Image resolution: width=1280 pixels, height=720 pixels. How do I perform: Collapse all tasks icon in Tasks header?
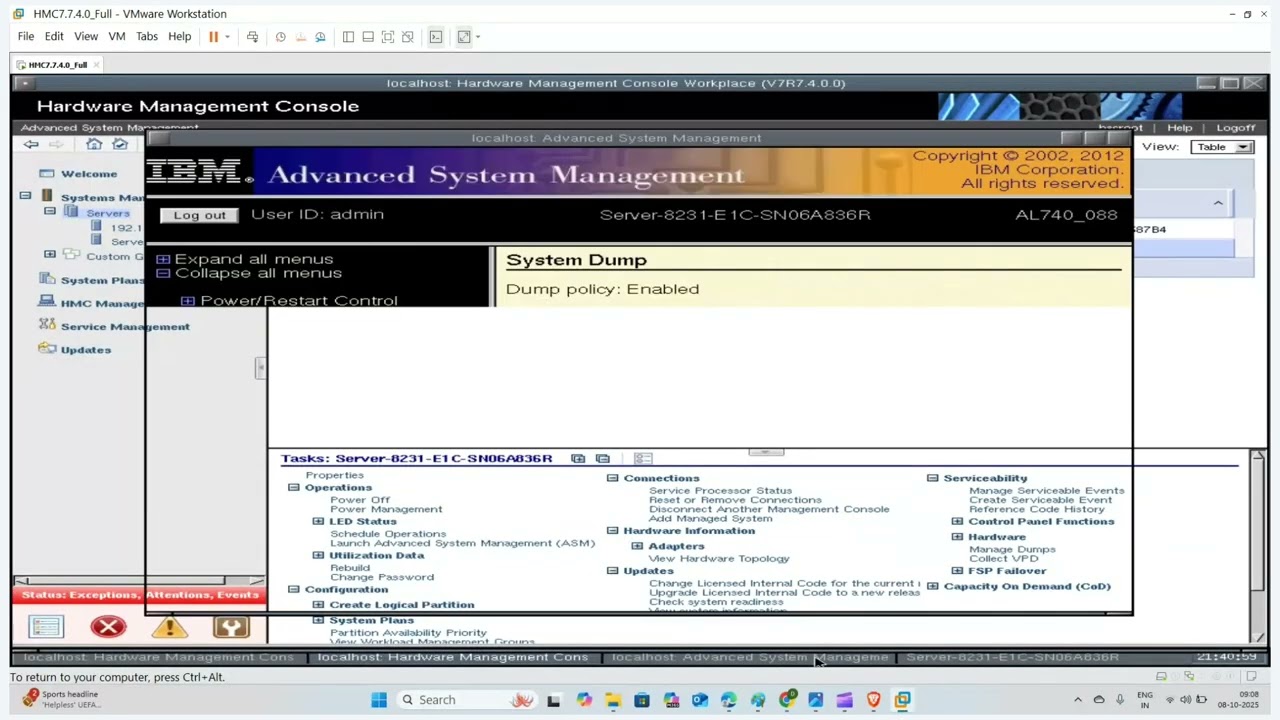tap(602, 458)
